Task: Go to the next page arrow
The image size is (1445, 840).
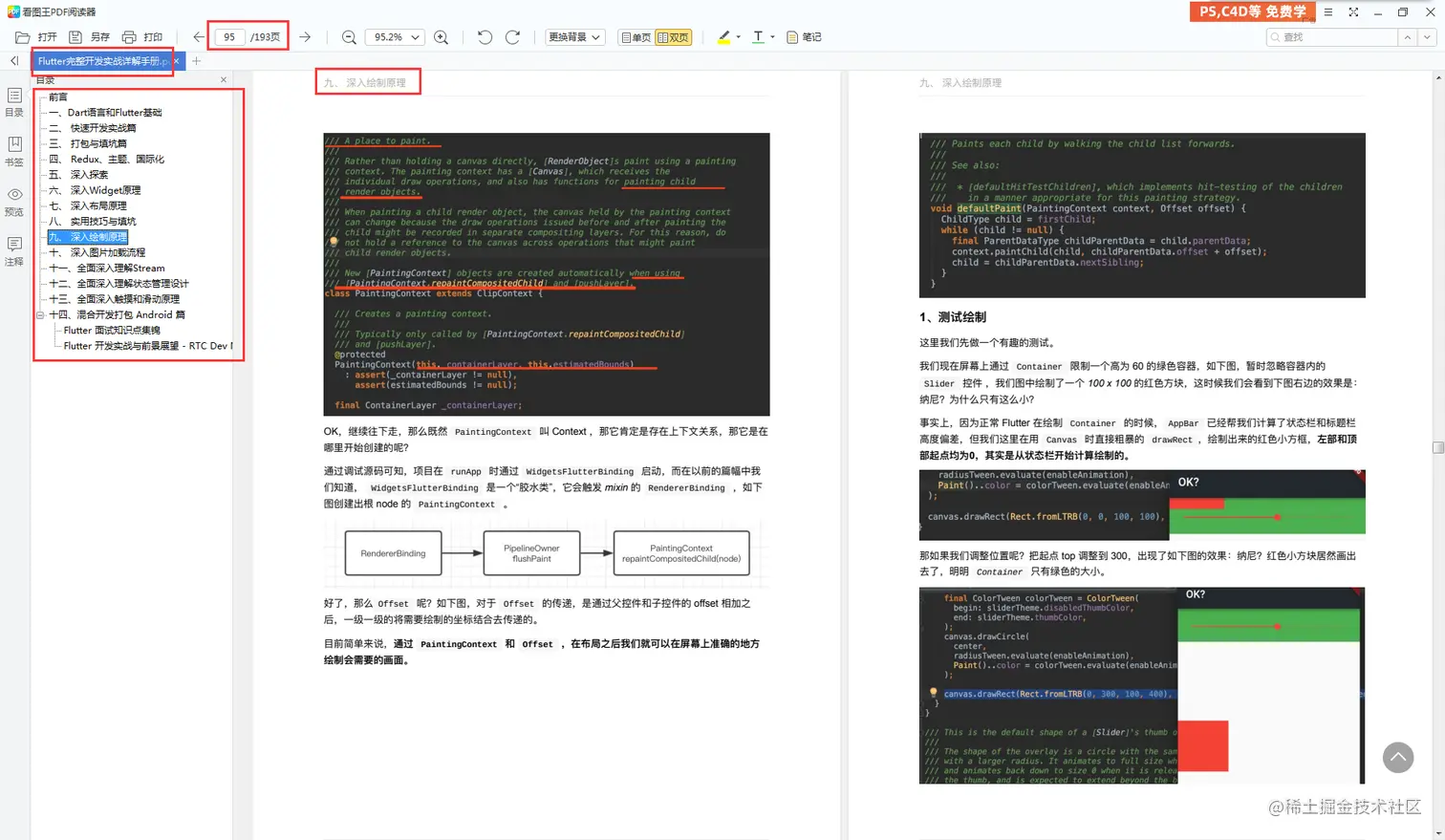Action: [x=305, y=37]
